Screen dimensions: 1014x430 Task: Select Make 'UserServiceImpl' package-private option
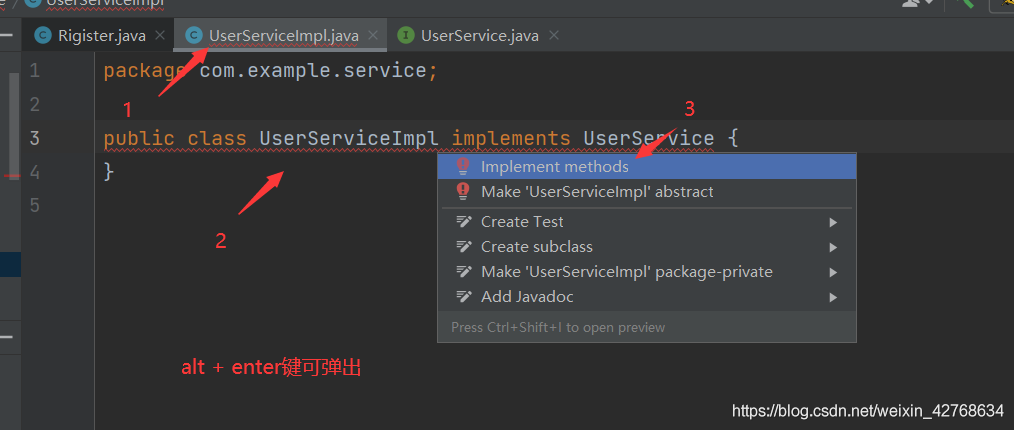[627, 272]
